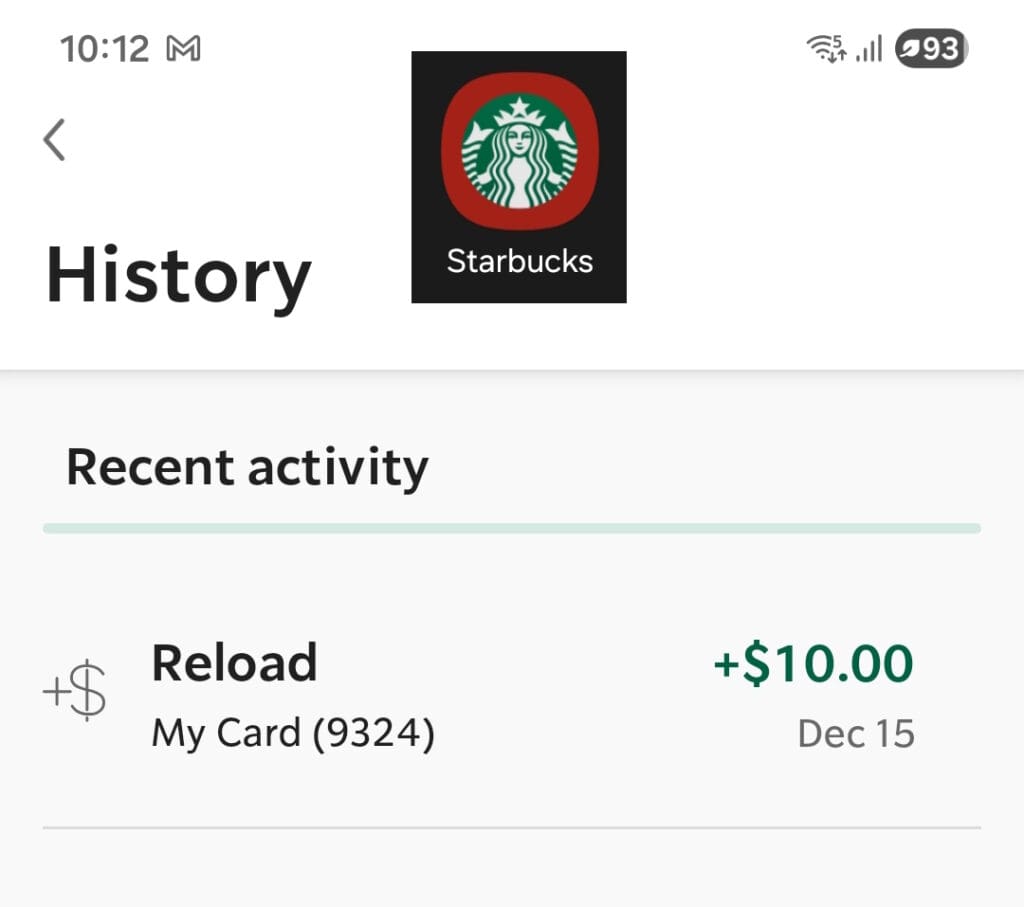Open My Card (9324) details
This screenshot has height=907, width=1024.
(x=293, y=732)
